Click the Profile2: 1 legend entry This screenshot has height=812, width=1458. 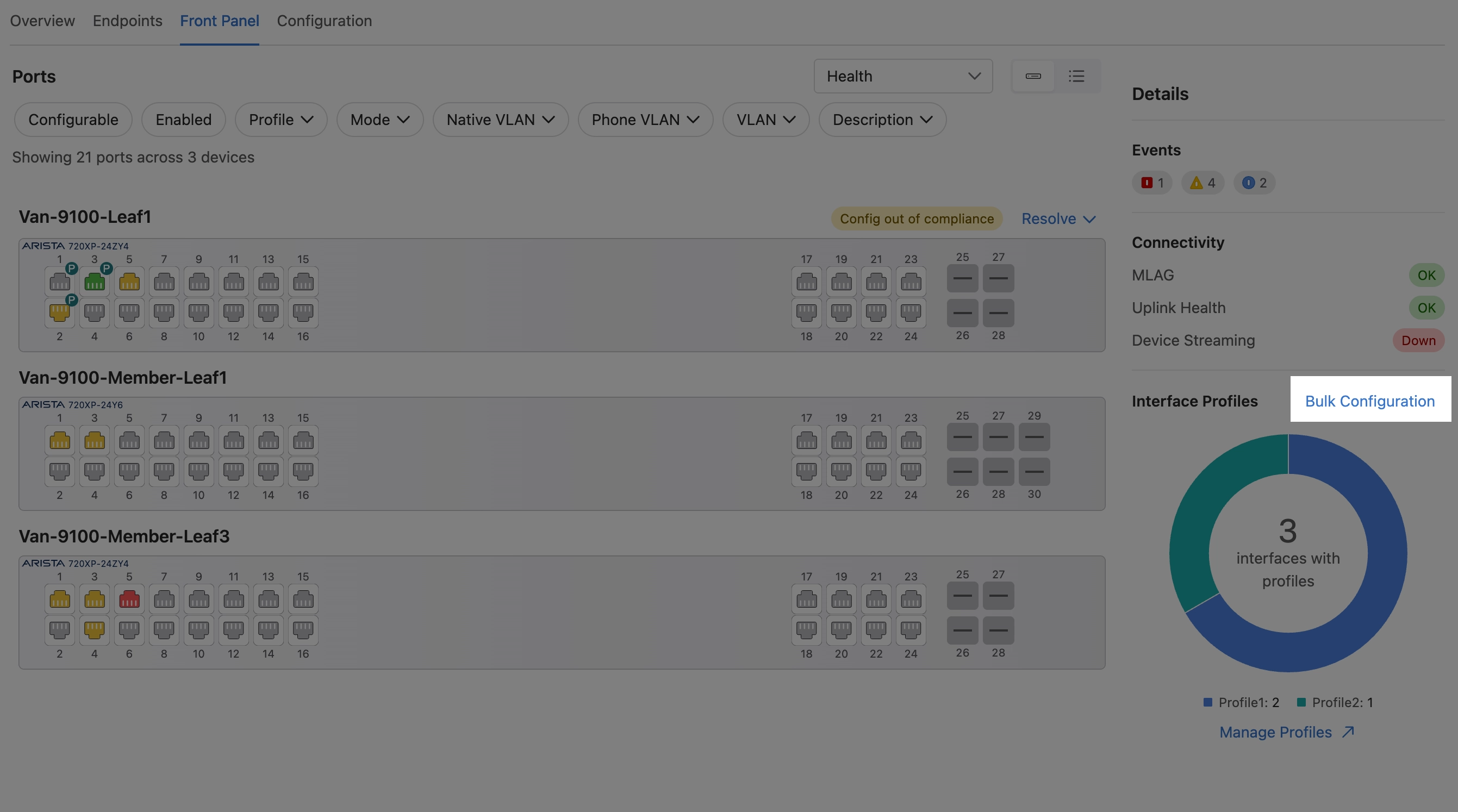1335,702
